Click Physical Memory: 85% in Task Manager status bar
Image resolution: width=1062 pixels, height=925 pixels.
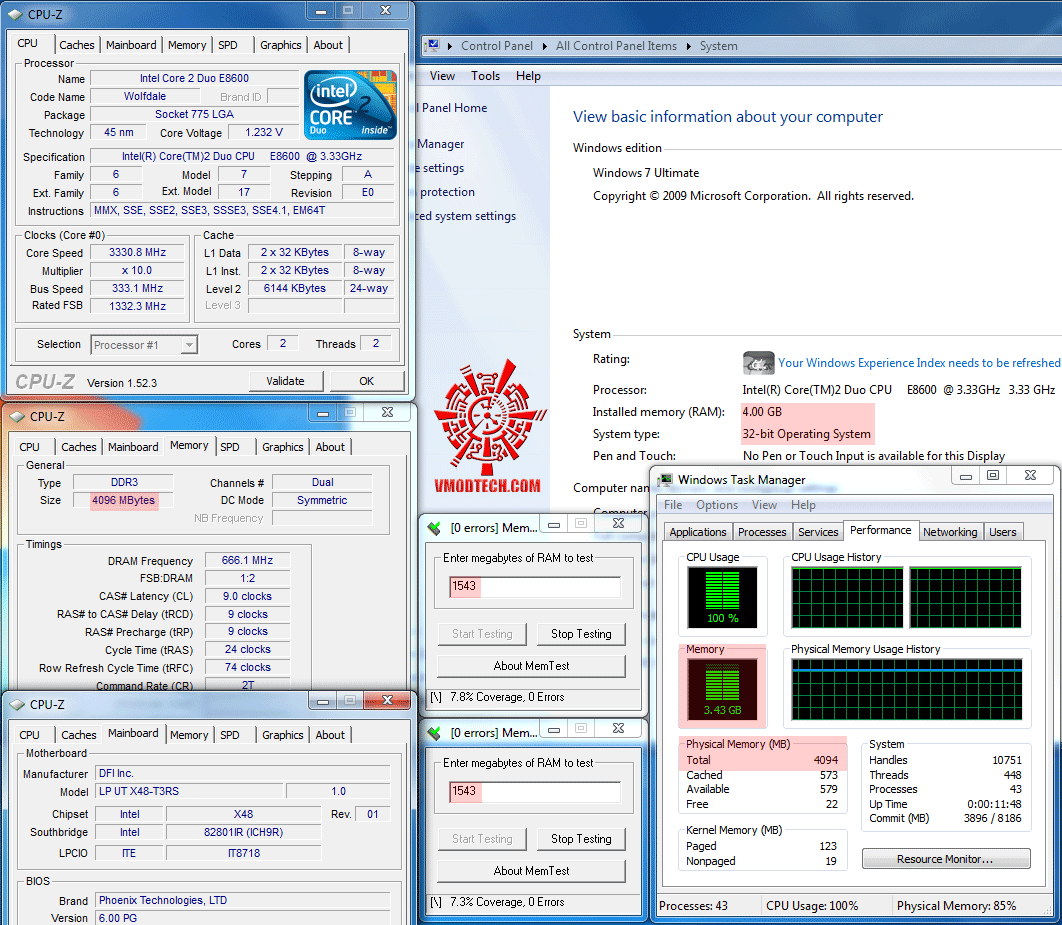pyautogui.click(x=956, y=906)
